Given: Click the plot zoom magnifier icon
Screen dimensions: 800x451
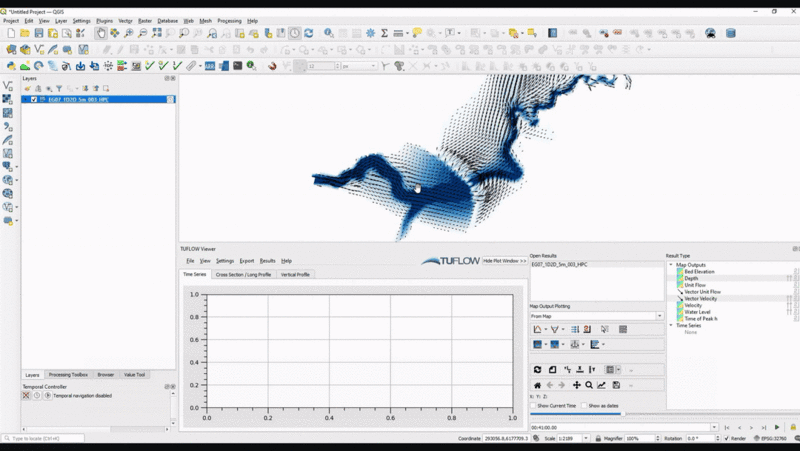Looking at the screenshot, I should pyautogui.click(x=589, y=385).
